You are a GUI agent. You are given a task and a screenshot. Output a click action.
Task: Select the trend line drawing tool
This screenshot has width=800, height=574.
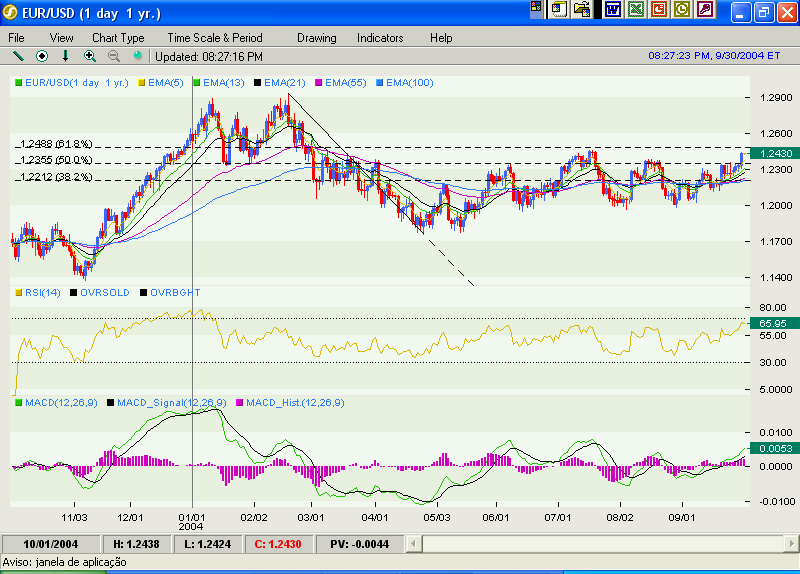tap(17, 56)
